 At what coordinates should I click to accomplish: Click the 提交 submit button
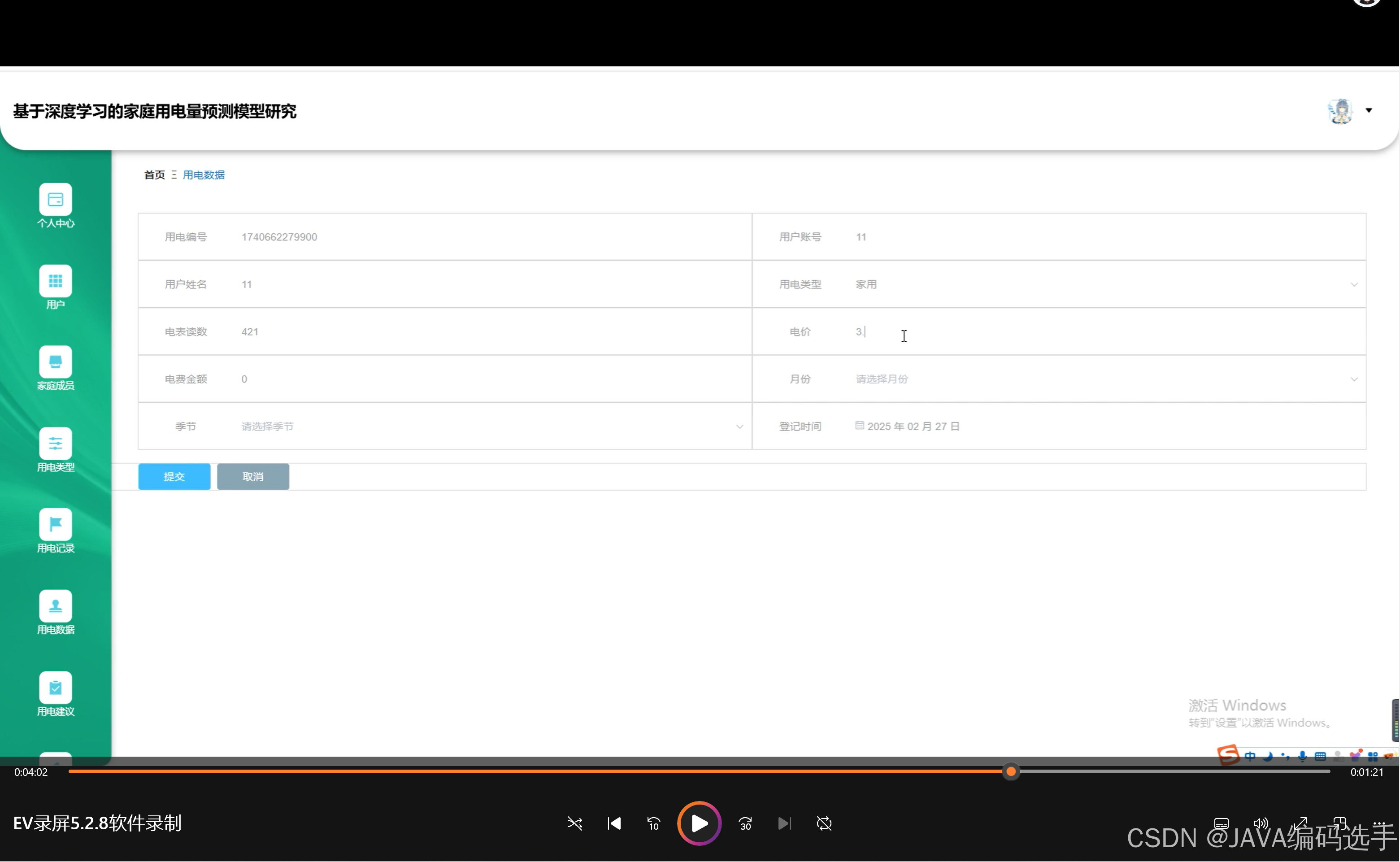pos(174,477)
